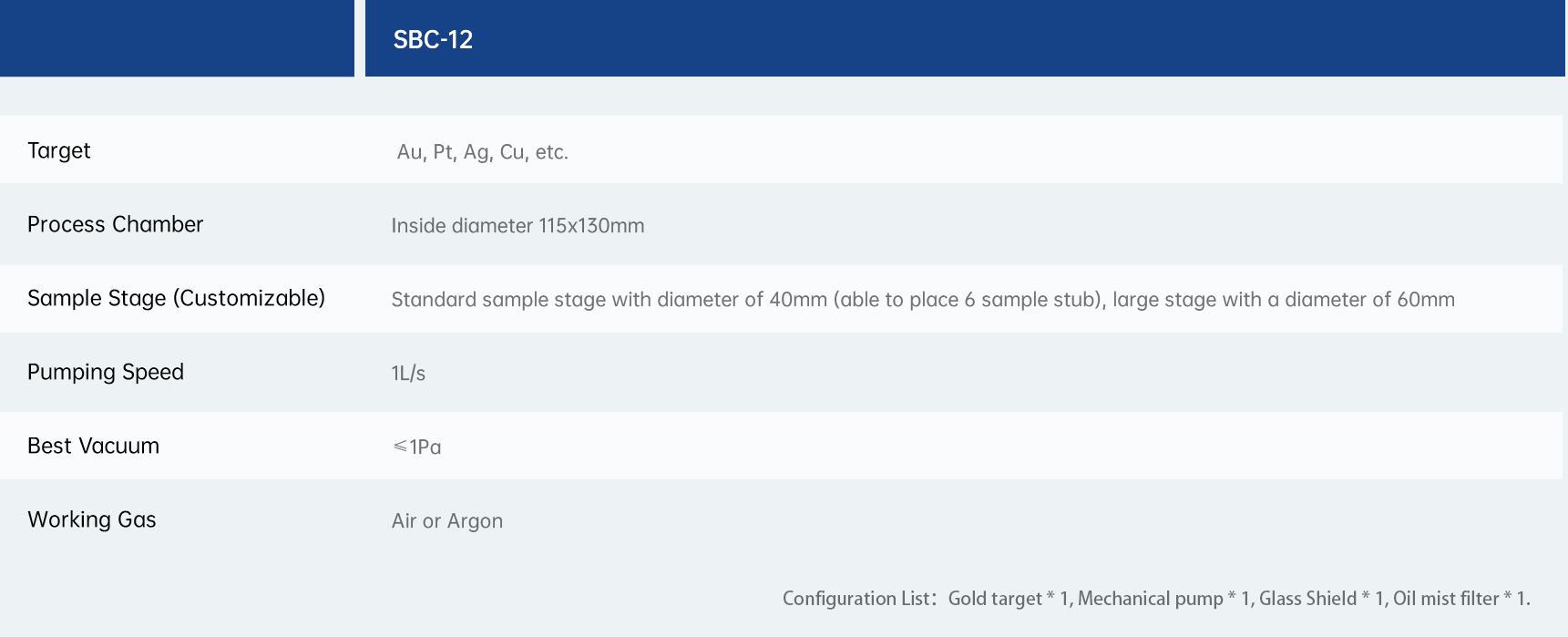Click 'Oil mist filter * 1' text
Image resolution: width=1568 pixels, height=637 pixels.
pyautogui.click(x=1460, y=599)
